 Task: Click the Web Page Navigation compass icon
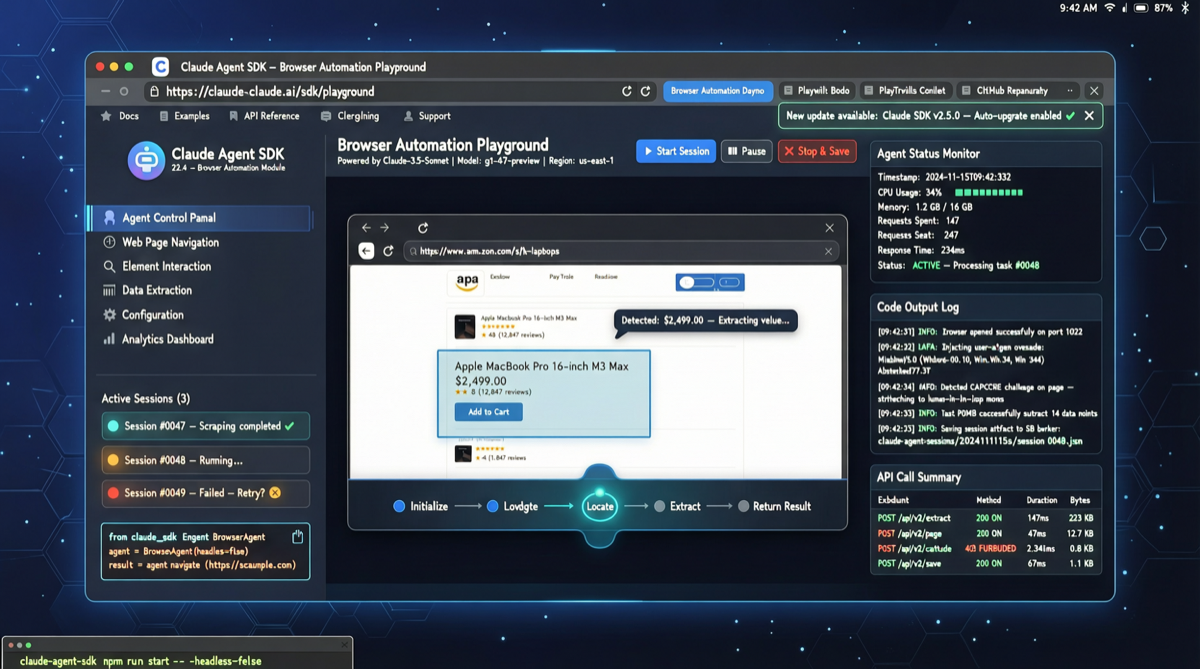point(109,242)
